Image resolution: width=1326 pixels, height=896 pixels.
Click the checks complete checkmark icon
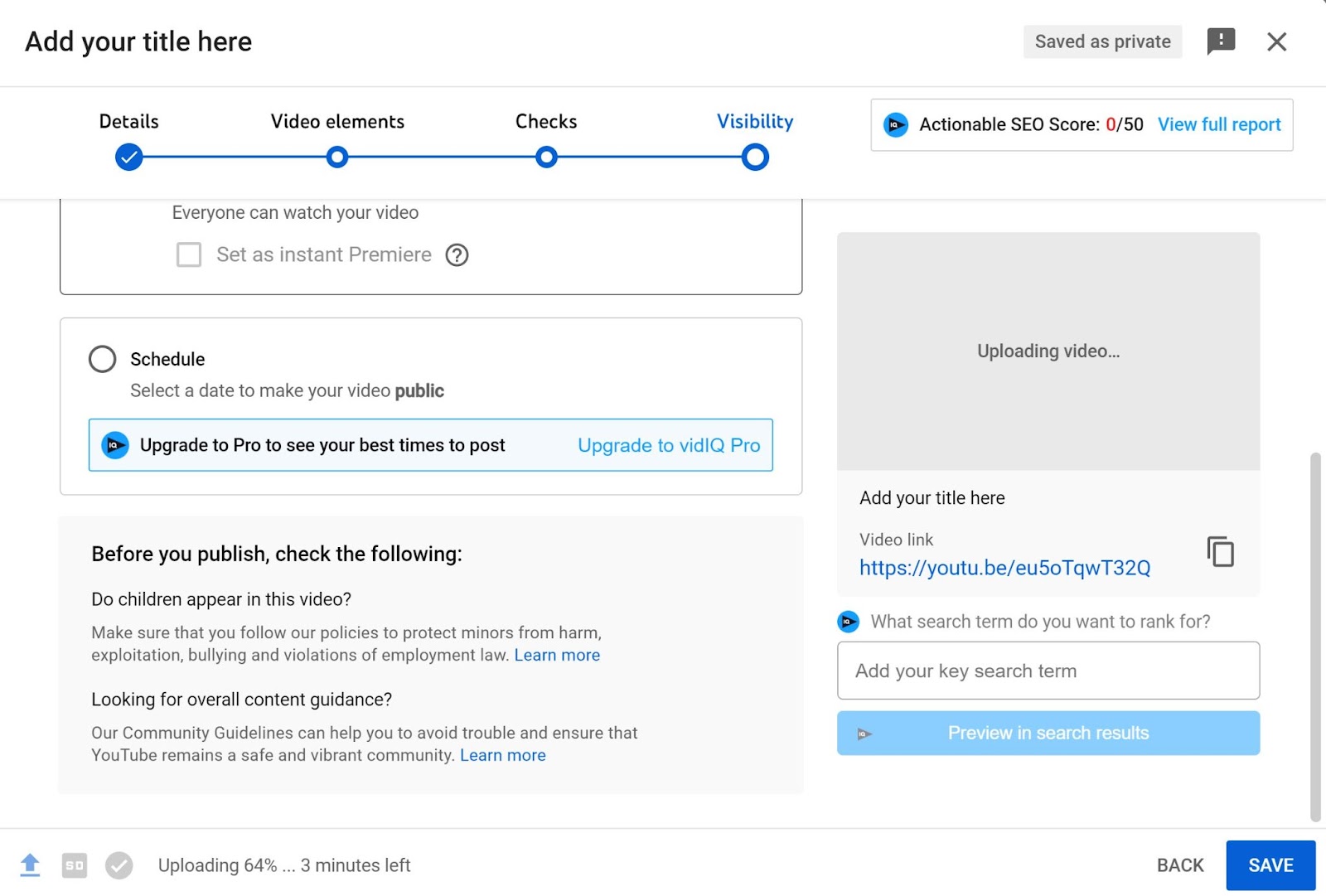pos(119,865)
